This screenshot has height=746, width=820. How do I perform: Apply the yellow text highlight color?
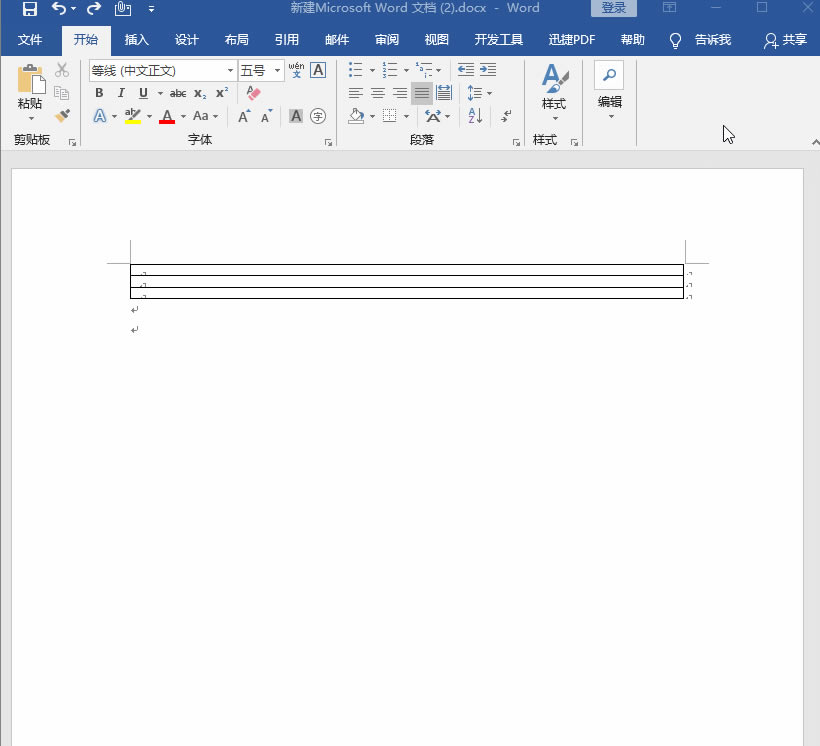coord(133,116)
